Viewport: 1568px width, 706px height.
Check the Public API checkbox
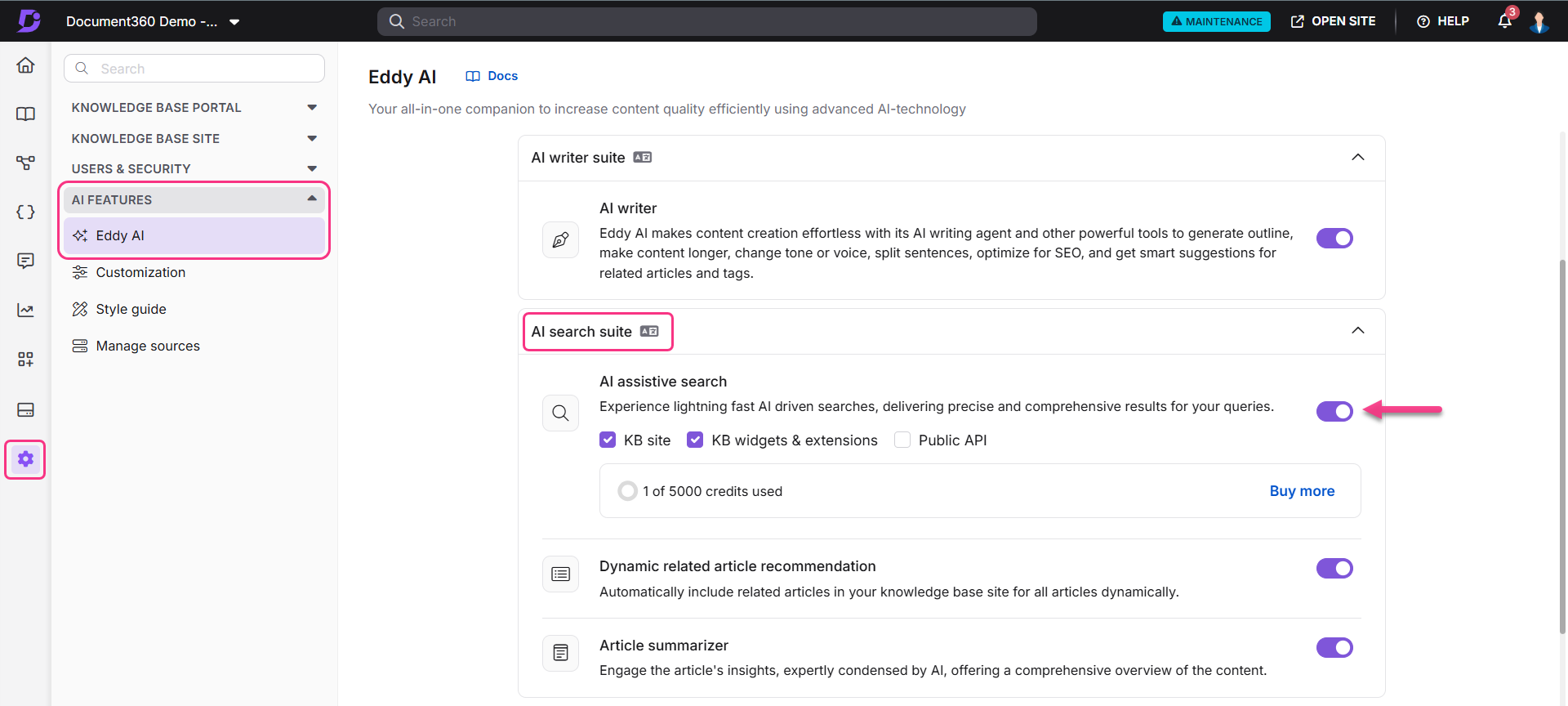click(x=902, y=440)
